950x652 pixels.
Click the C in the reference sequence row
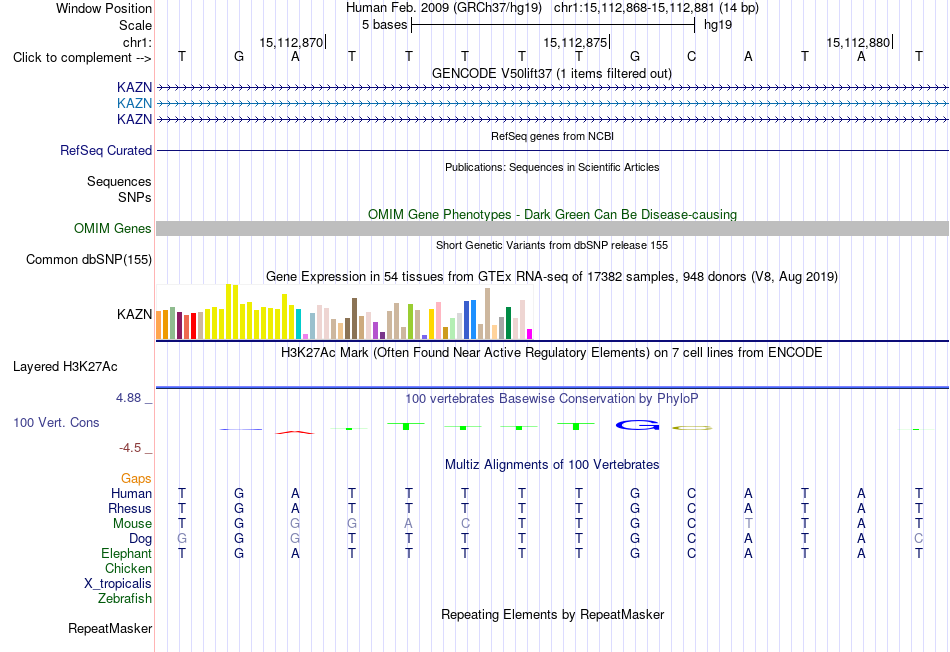[x=691, y=56]
